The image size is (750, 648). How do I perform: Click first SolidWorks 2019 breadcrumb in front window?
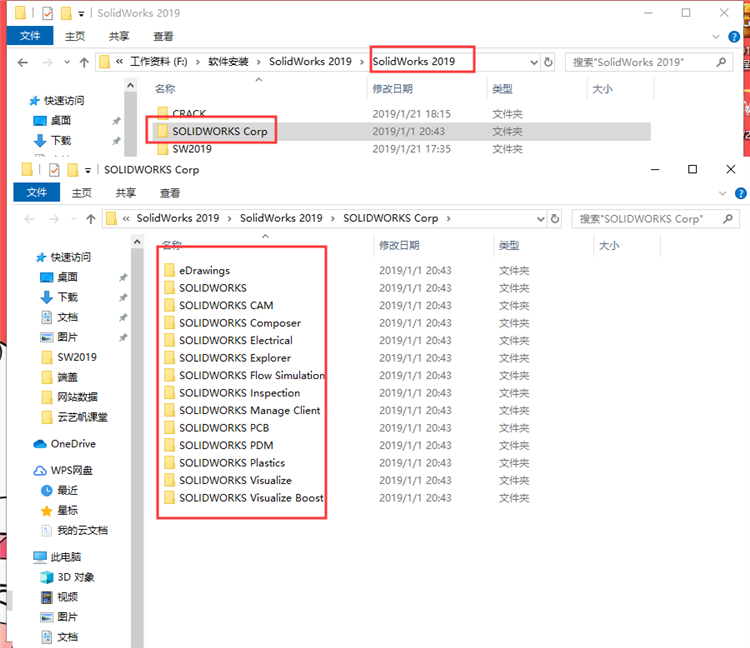pos(177,219)
